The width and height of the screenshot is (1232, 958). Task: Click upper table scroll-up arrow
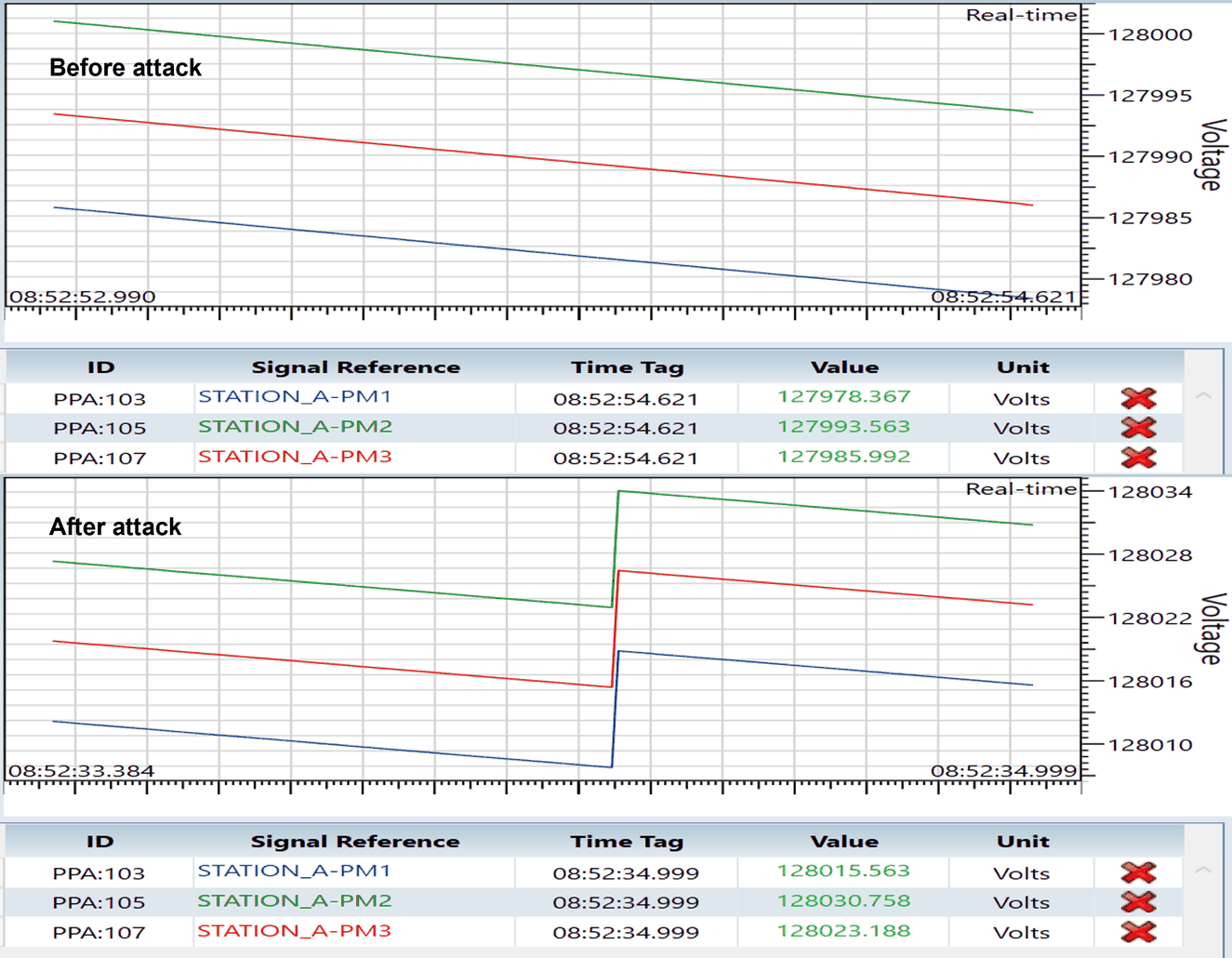1203,396
